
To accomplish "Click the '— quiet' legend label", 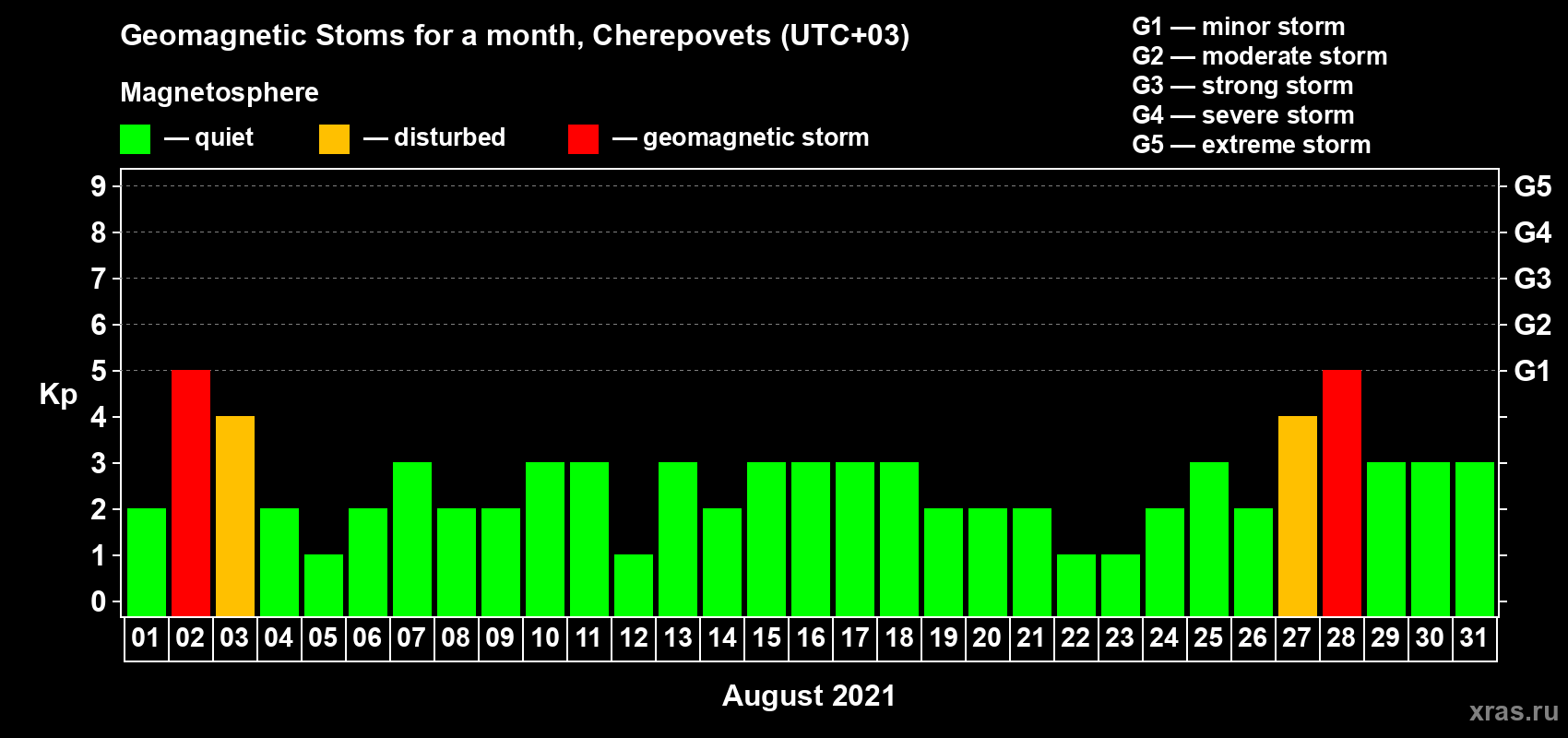I will coord(208,137).
